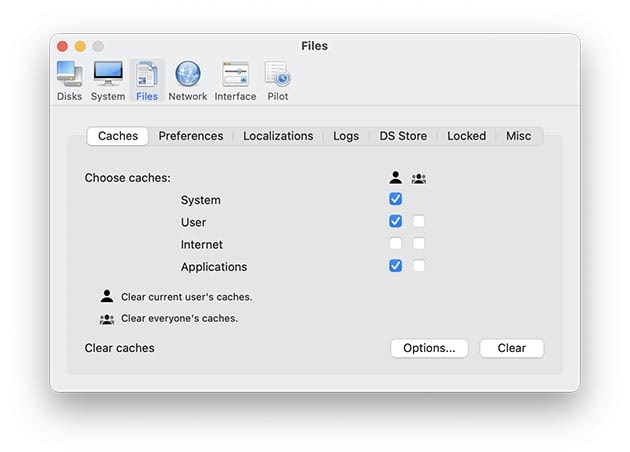Screen dimensions: 630x452
Task: Switch to the Localizations tab
Action: tap(278, 136)
